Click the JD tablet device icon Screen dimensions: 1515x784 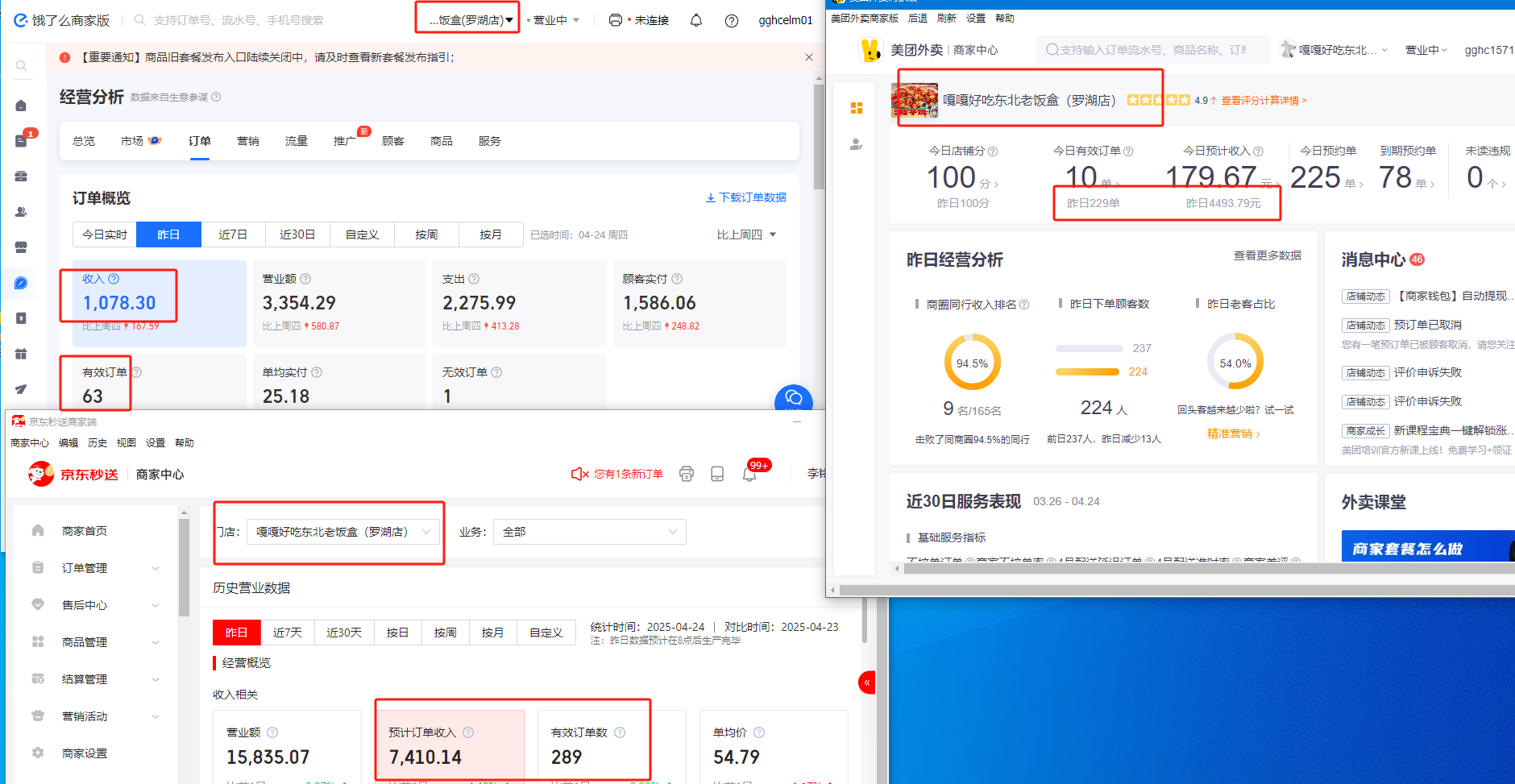pos(717,474)
